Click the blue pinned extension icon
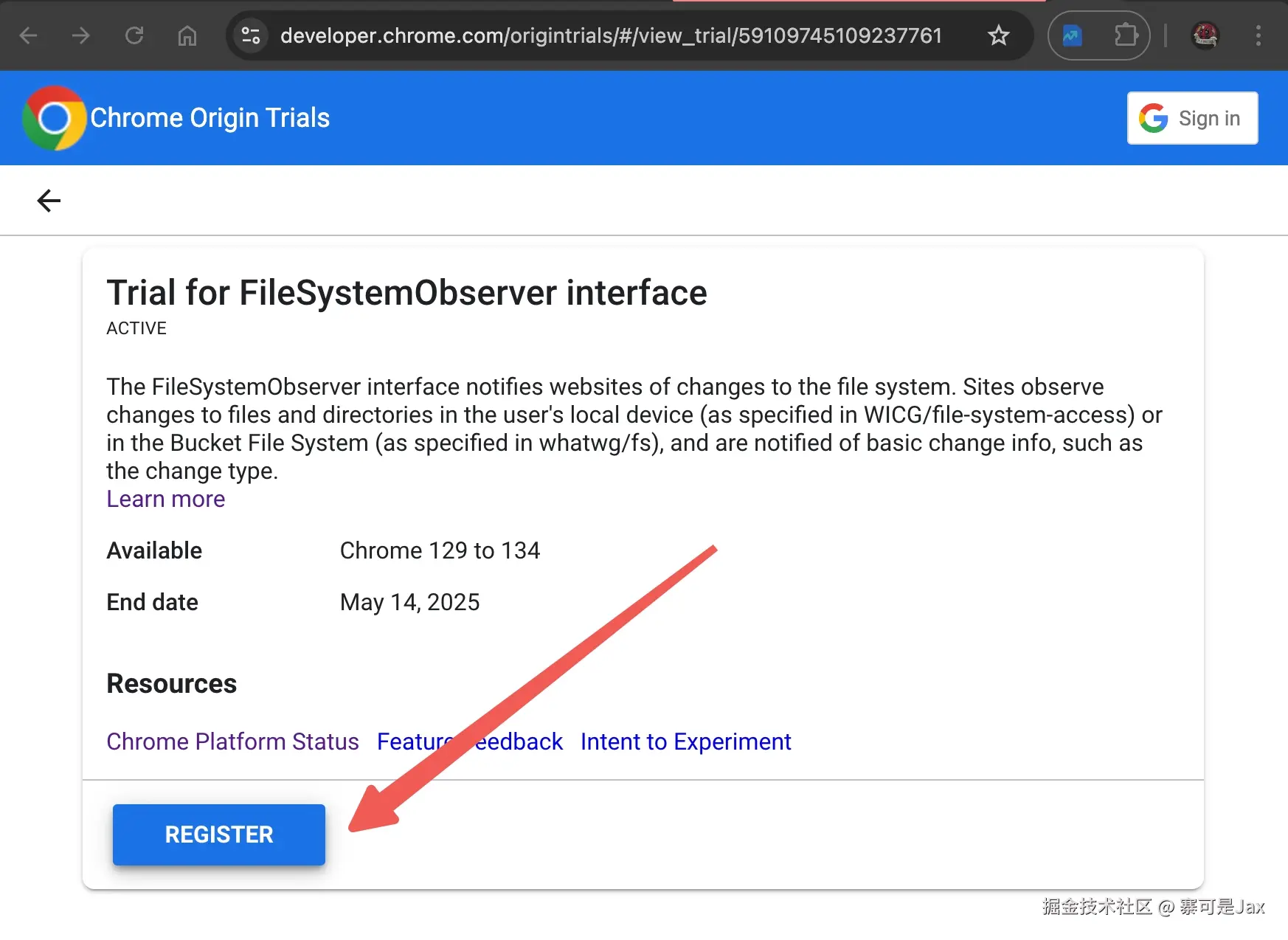The width and height of the screenshot is (1288, 940). click(x=1072, y=35)
